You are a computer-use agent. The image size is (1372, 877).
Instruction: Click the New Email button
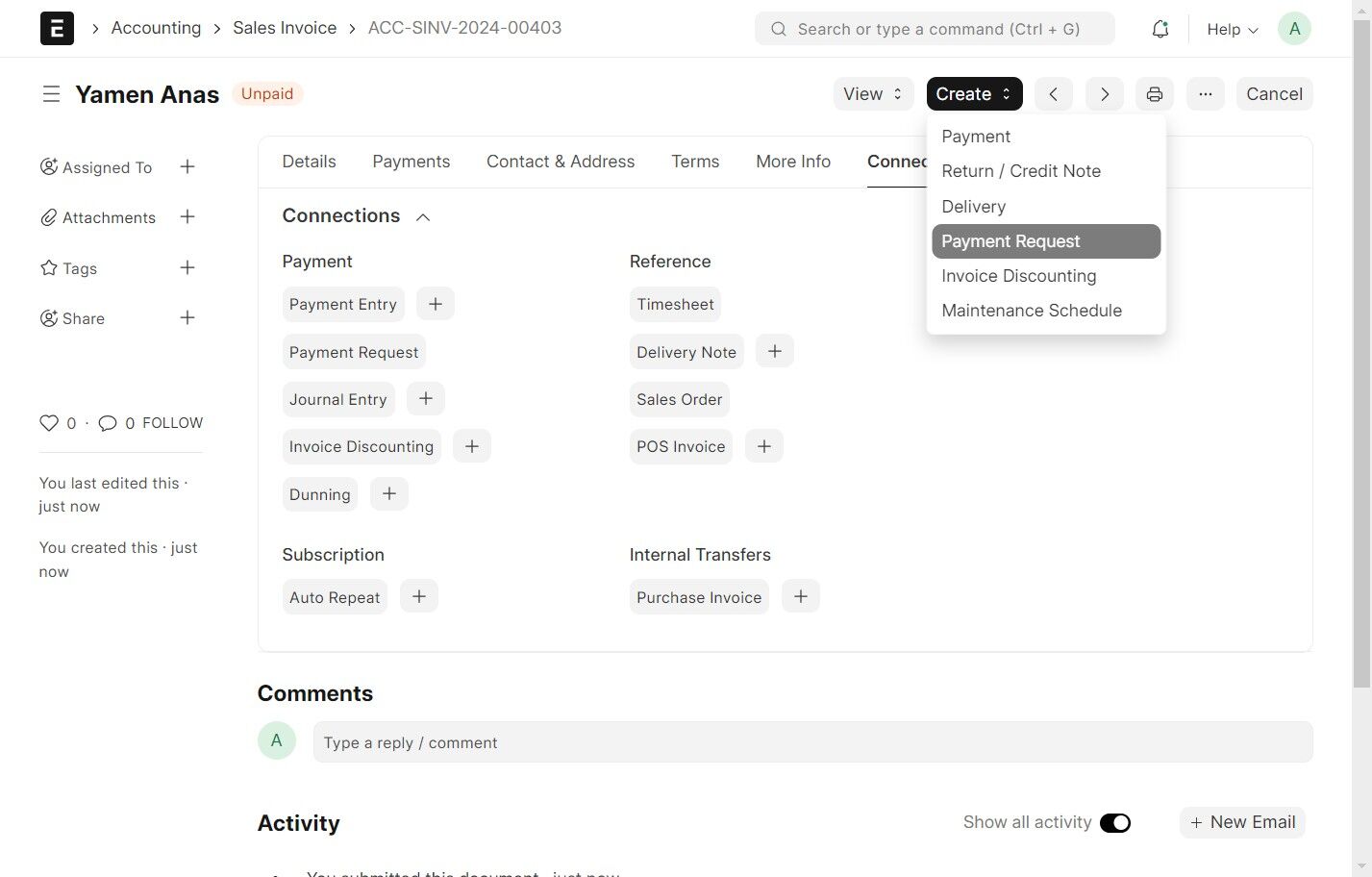1242,822
